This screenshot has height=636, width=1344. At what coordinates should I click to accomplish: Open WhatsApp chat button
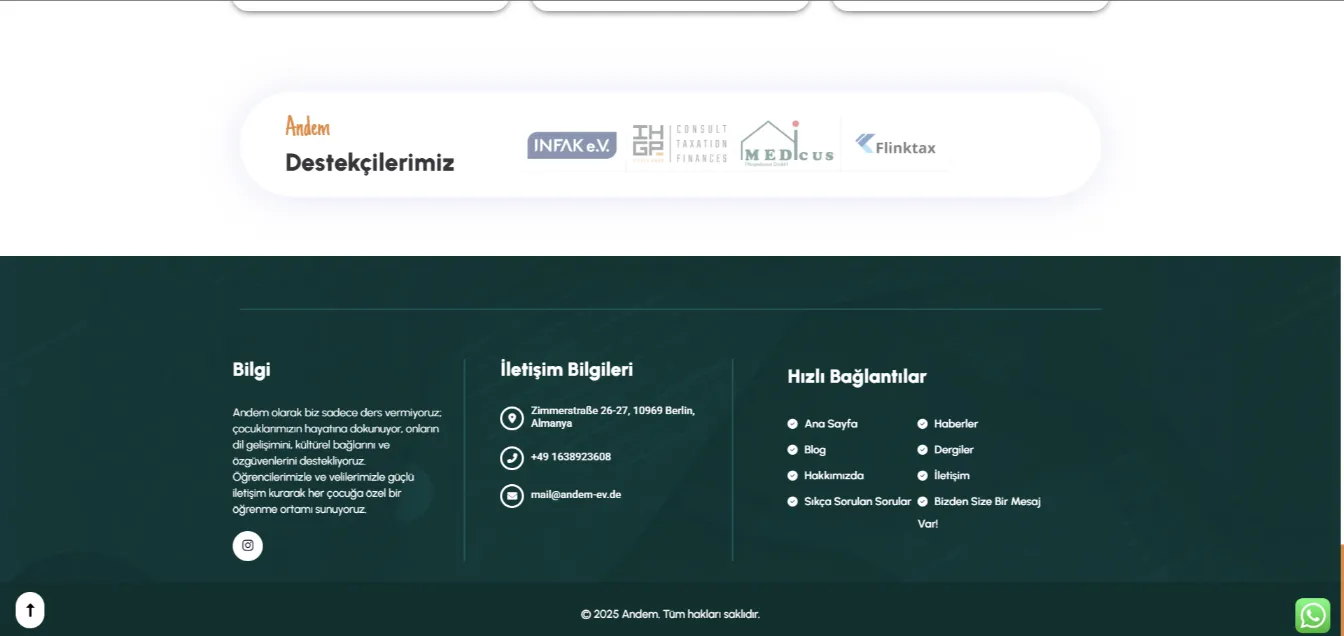point(1312,615)
